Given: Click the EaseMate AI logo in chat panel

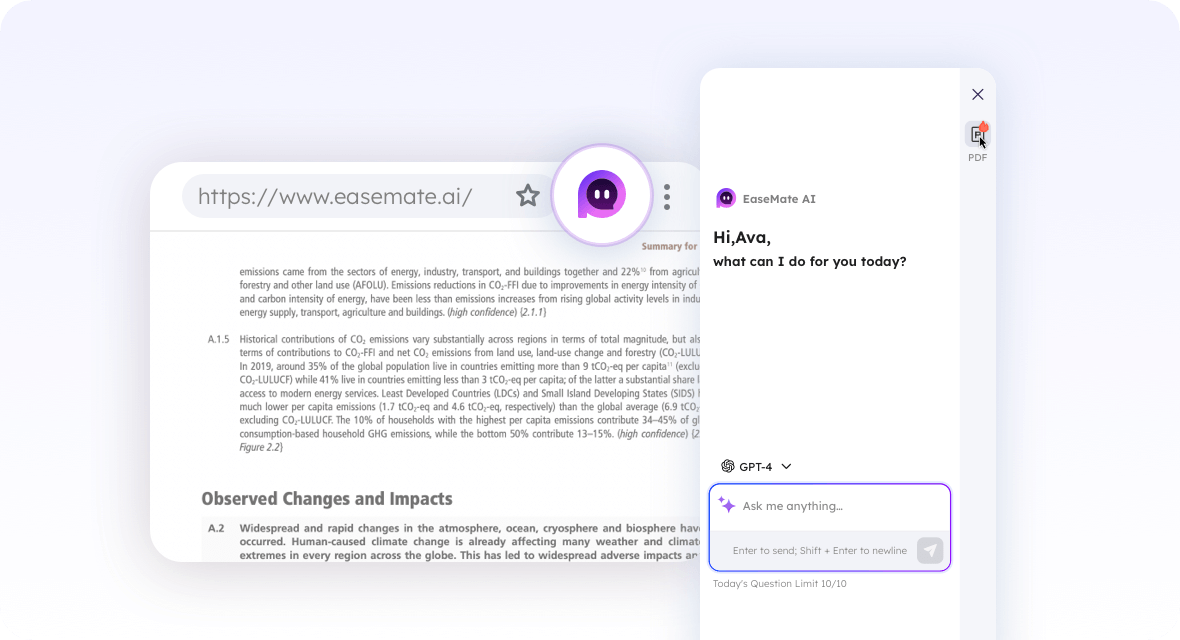Looking at the screenshot, I should tap(726, 199).
